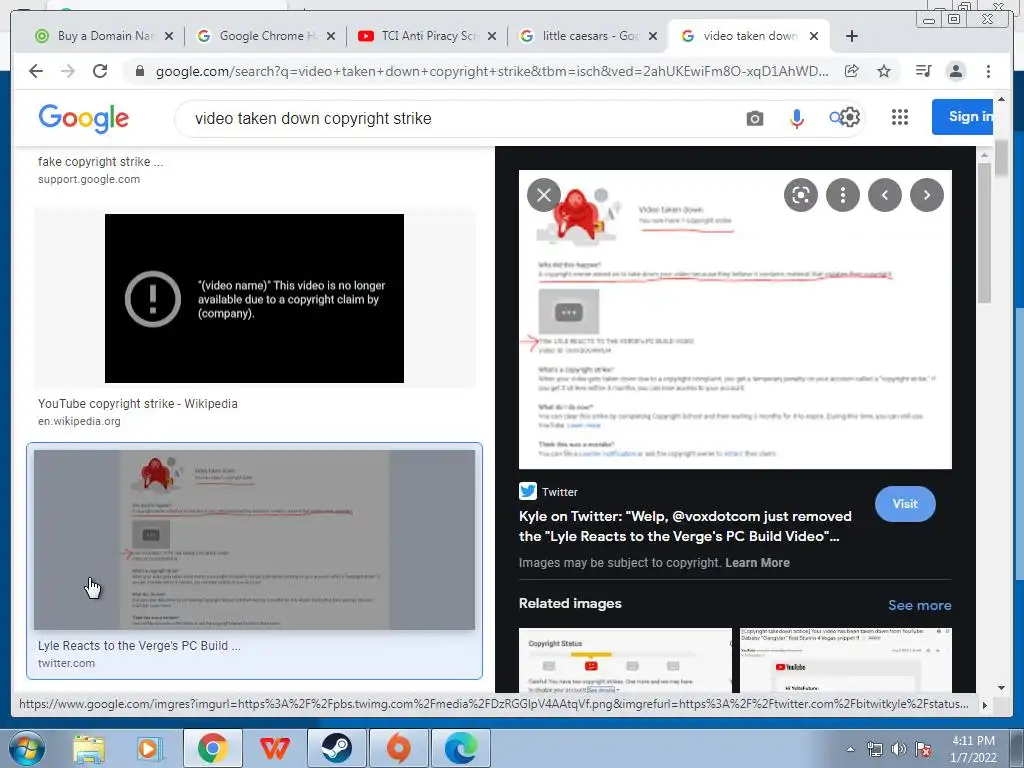Go forward with the forward arrow
This screenshot has height=768, width=1024.
(68, 71)
